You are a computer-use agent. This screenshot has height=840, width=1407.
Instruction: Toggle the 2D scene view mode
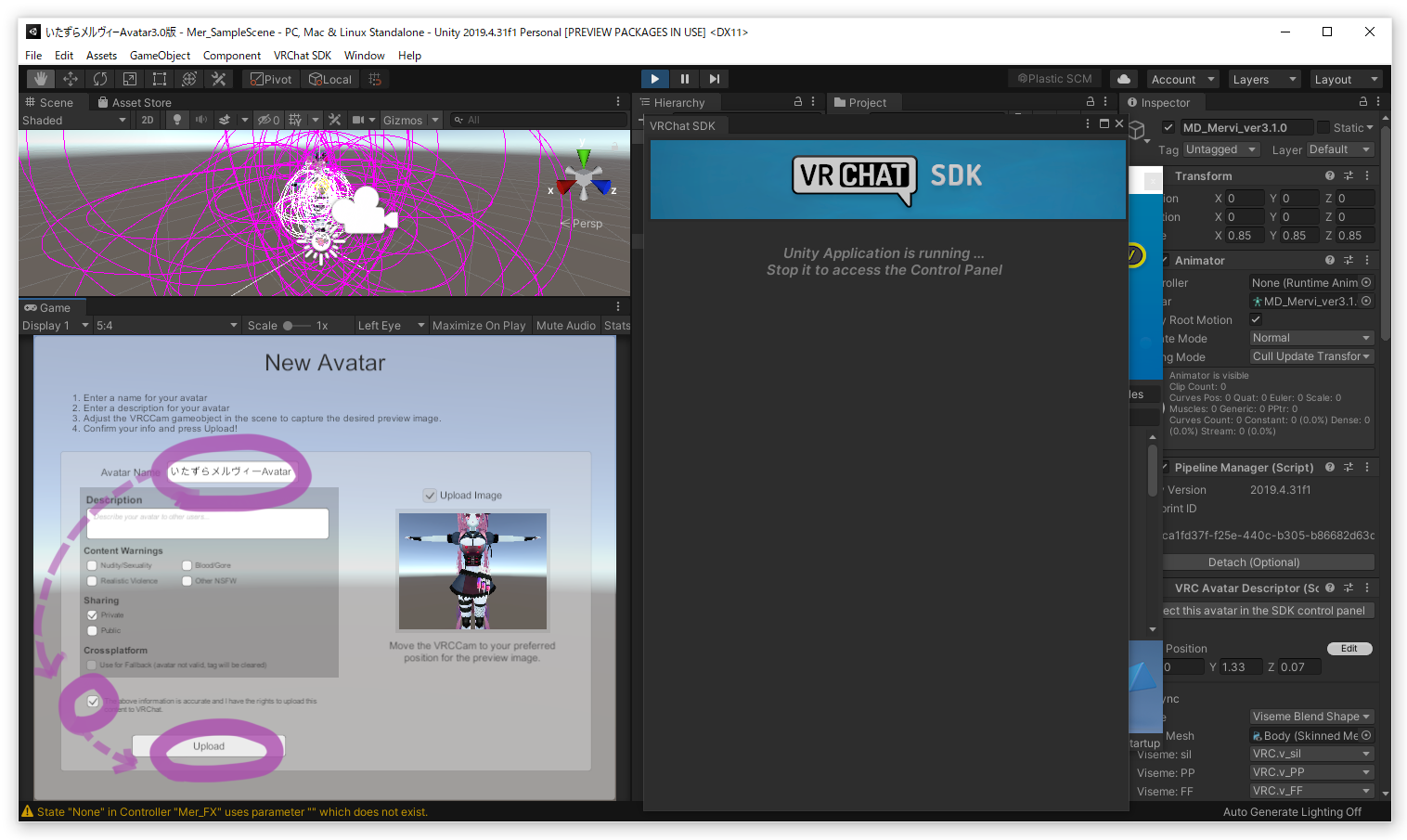pos(148,120)
